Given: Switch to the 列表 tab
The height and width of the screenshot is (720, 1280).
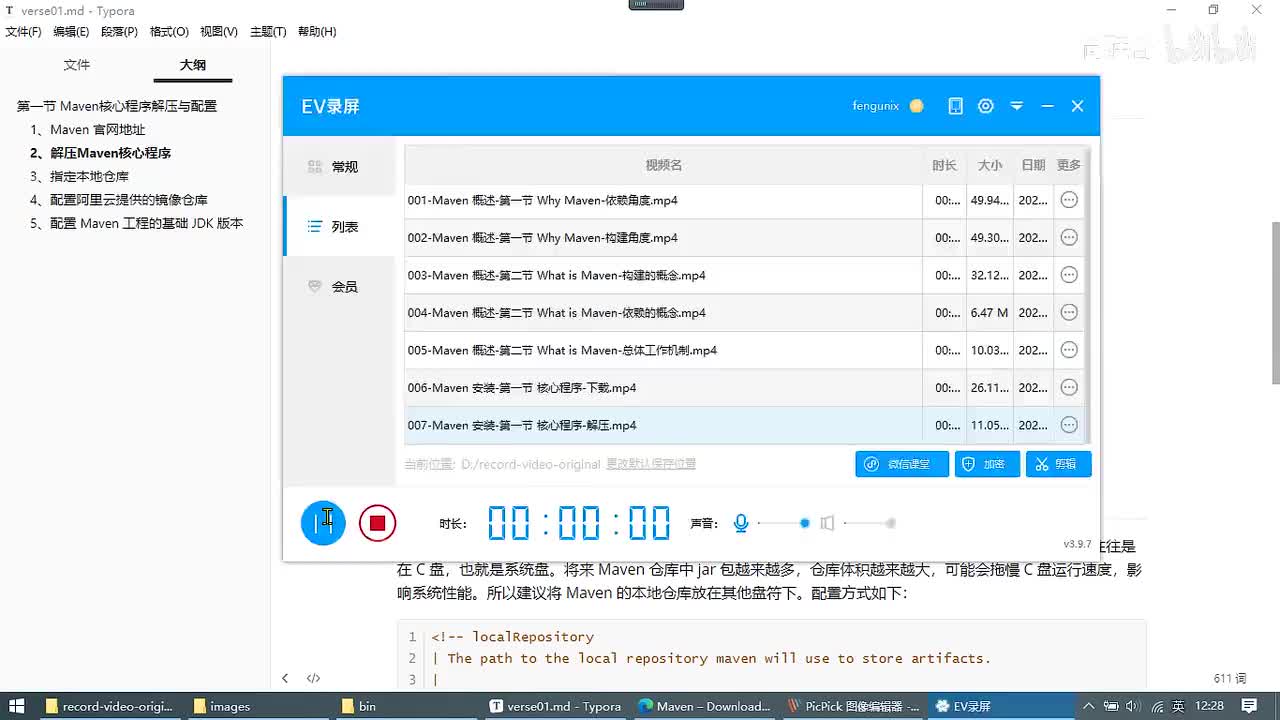Looking at the screenshot, I should click(340, 227).
